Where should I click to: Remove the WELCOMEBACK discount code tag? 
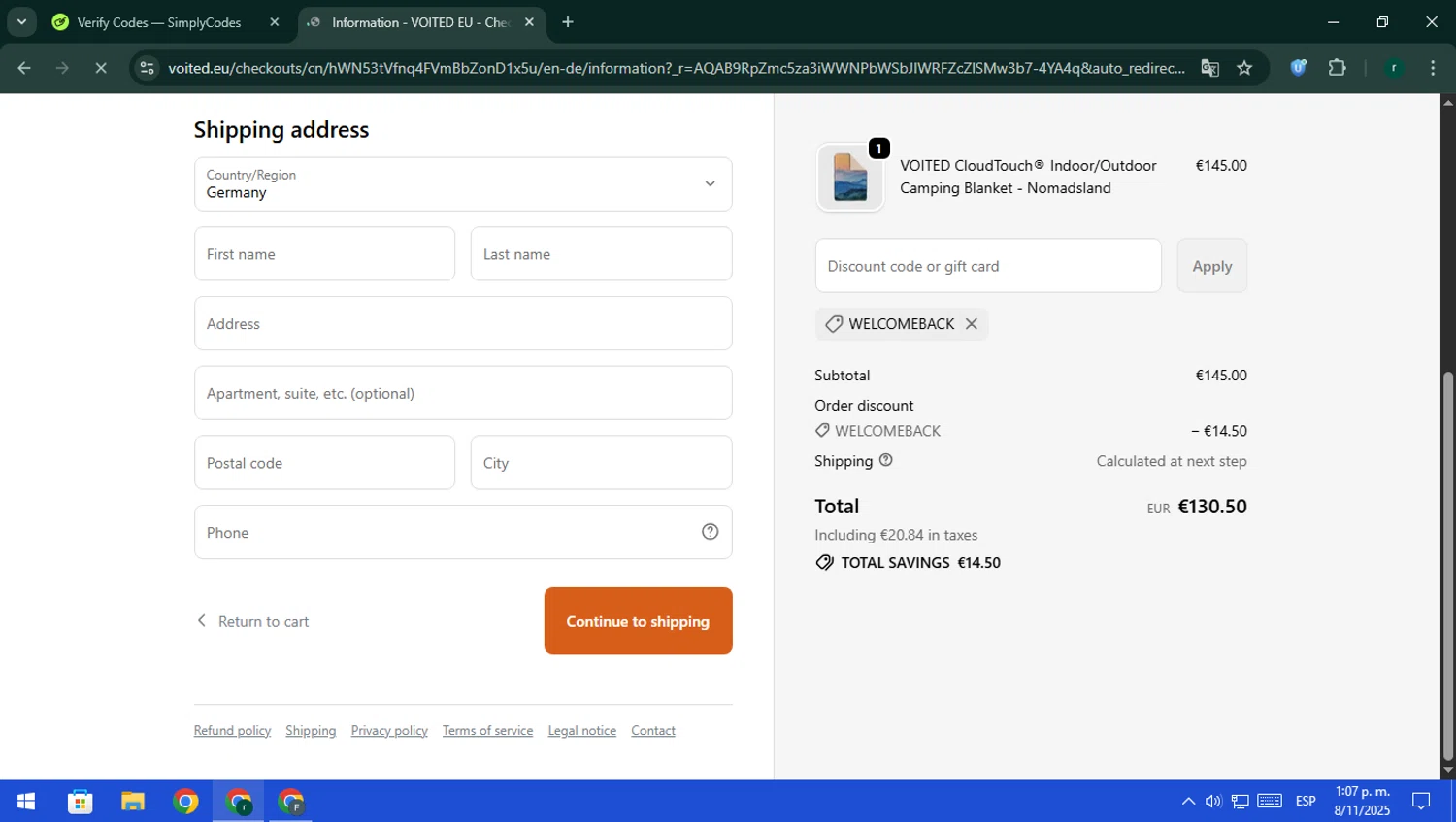(x=971, y=324)
